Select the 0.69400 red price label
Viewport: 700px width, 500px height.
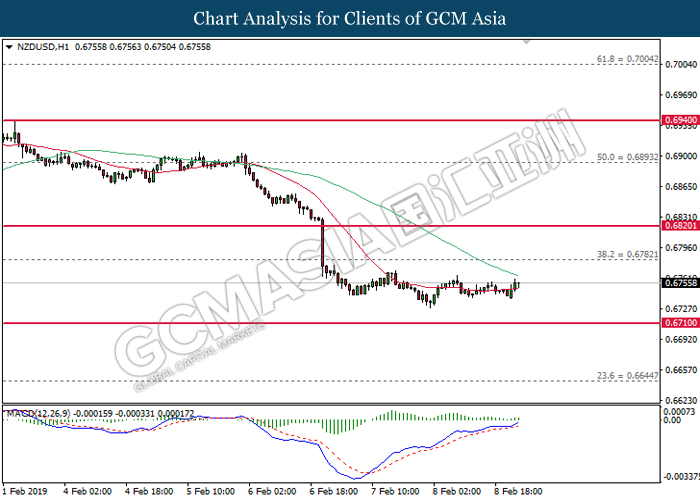point(679,119)
